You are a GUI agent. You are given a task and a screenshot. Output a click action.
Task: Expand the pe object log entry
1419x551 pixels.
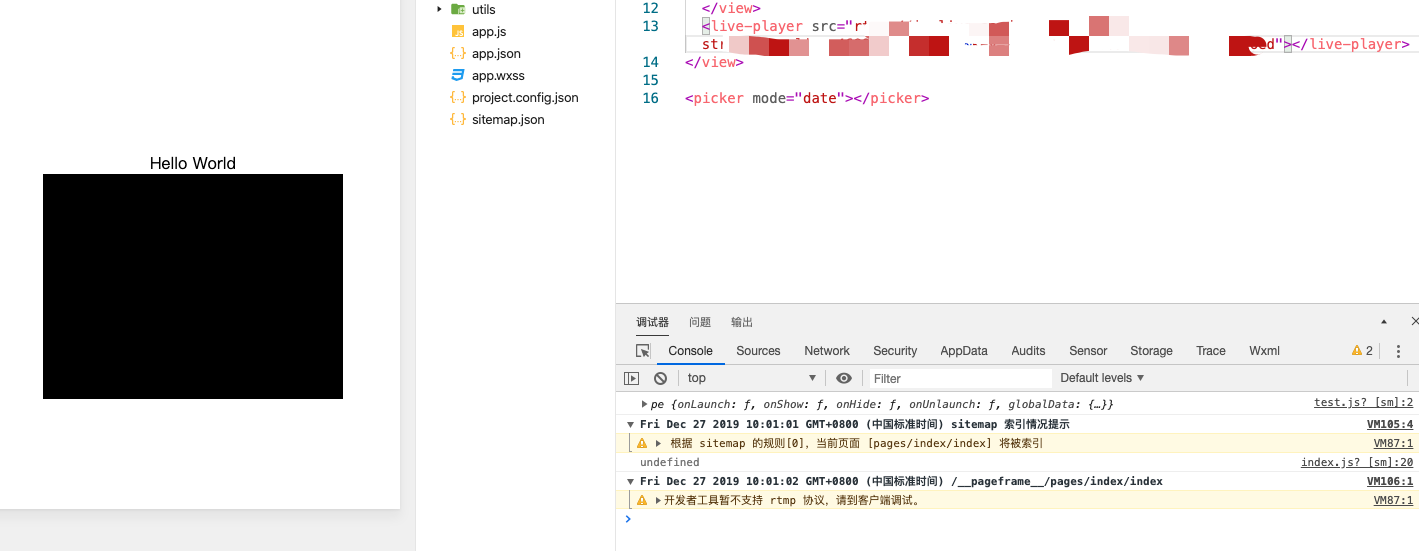pyautogui.click(x=645, y=404)
